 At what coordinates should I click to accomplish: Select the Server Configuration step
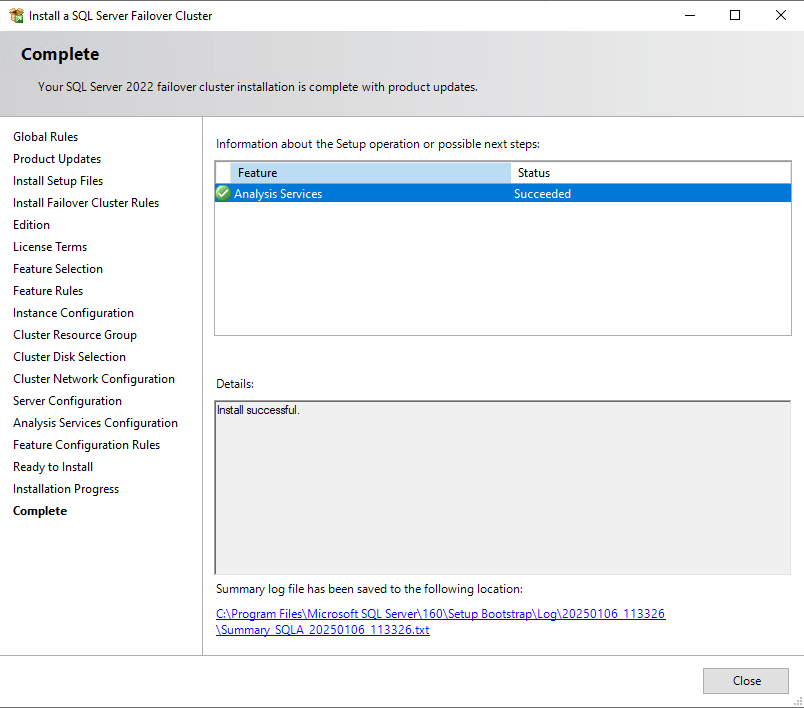tap(67, 401)
